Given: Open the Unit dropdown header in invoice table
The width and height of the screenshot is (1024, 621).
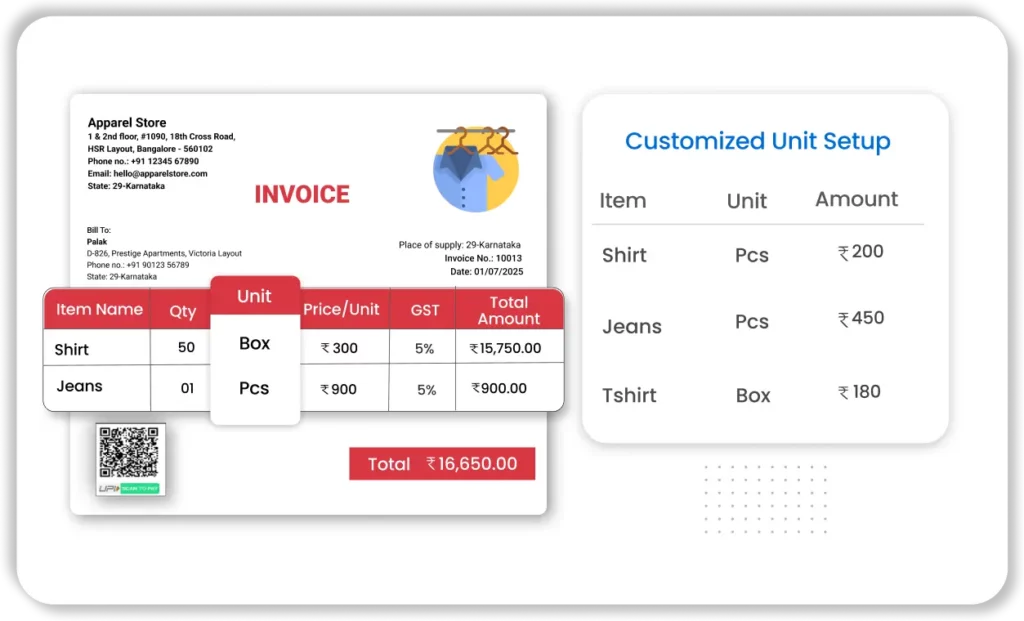Looking at the screenshot, I should pos(254,296).
